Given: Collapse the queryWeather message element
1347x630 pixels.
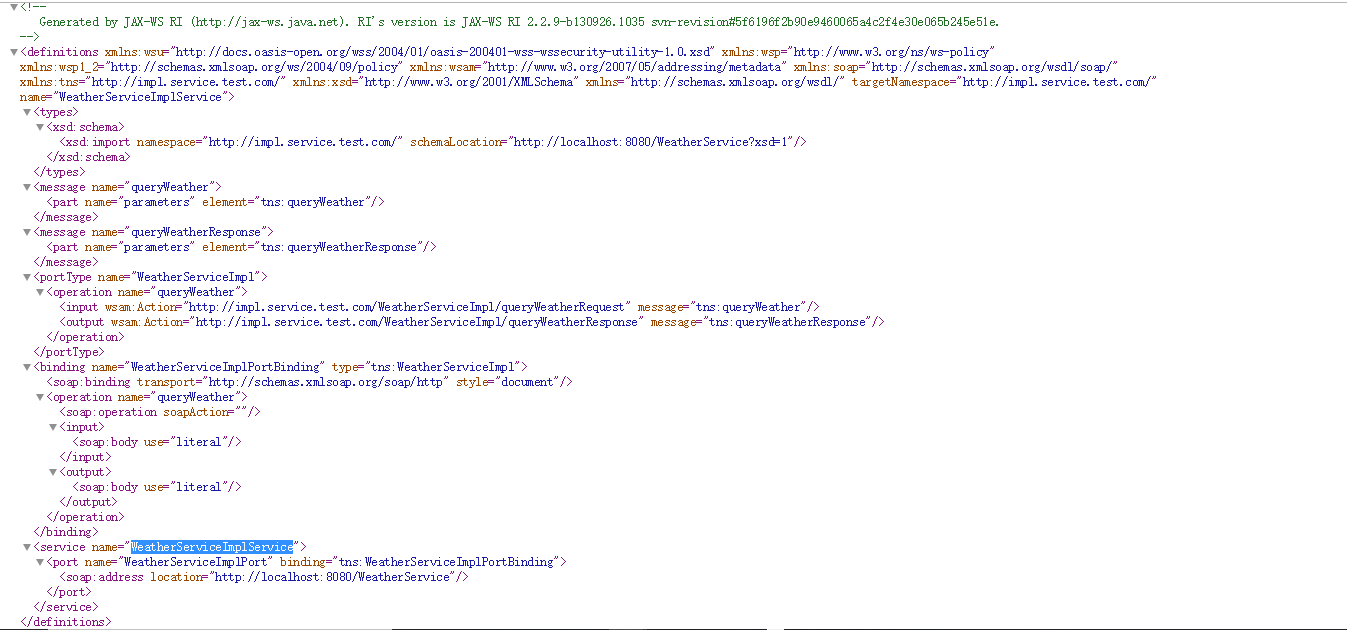Looking at the screenshot, I should [26, 186].
